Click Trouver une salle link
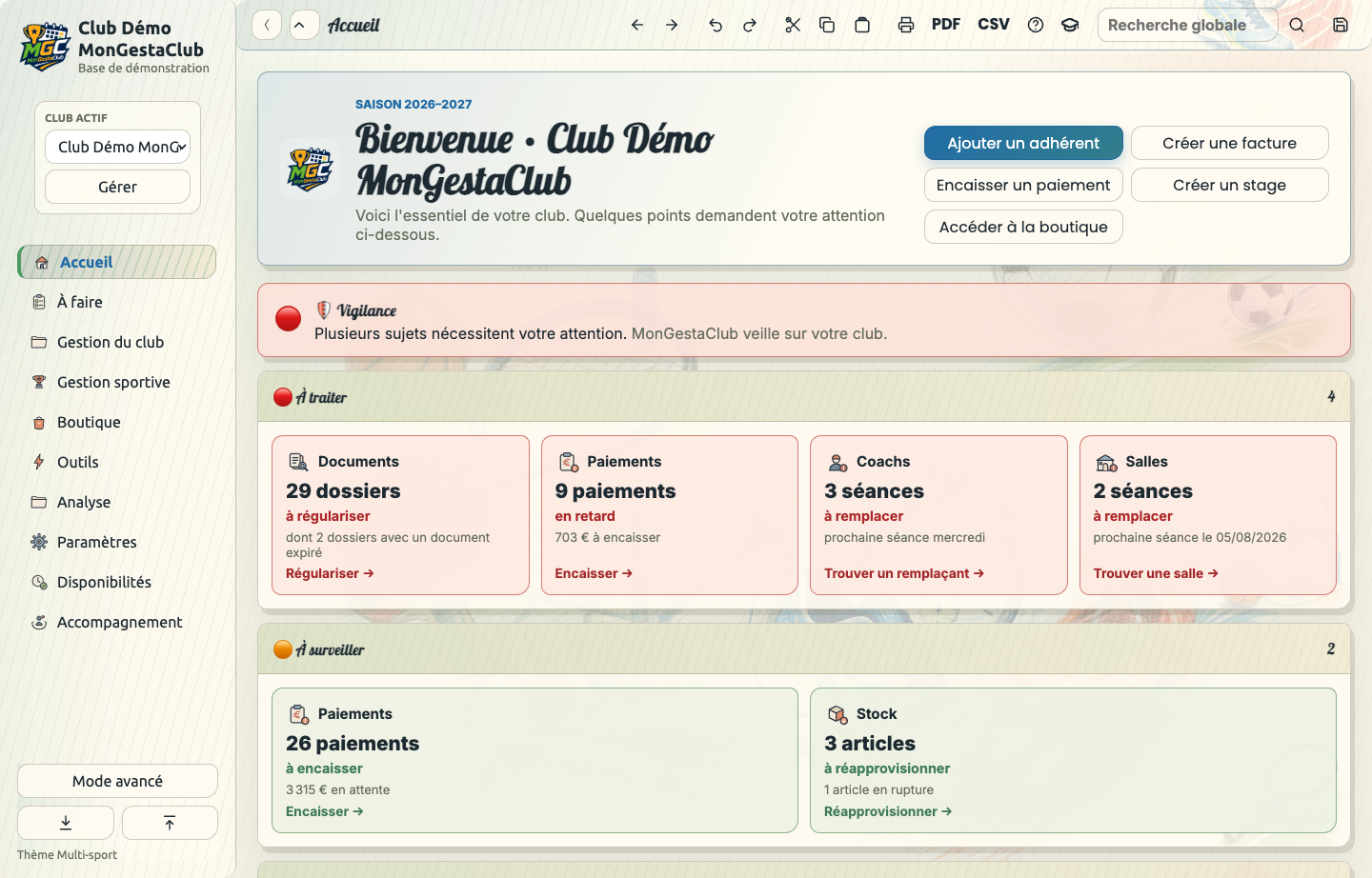This screenshot has width=1372, height=878. point(1156,573)
